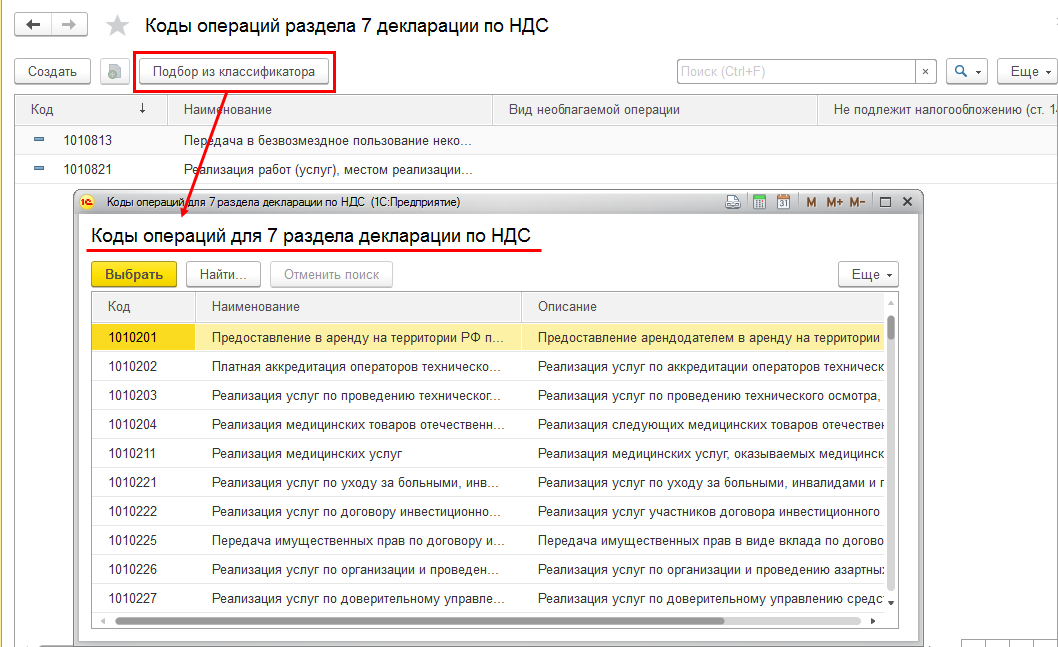The height and width of the screenshot is (647, 1058).
Task: Click the scroll left arrow in dialog list
Action: [x=103, y=621]
